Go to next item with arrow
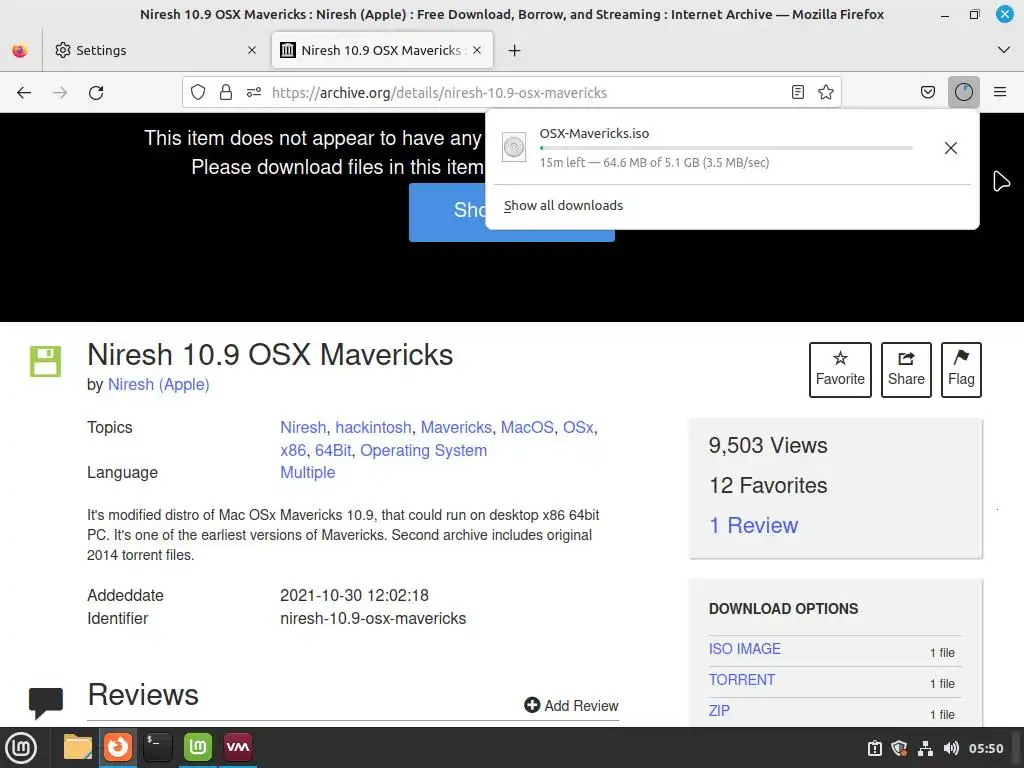 tap(1001, 181)
